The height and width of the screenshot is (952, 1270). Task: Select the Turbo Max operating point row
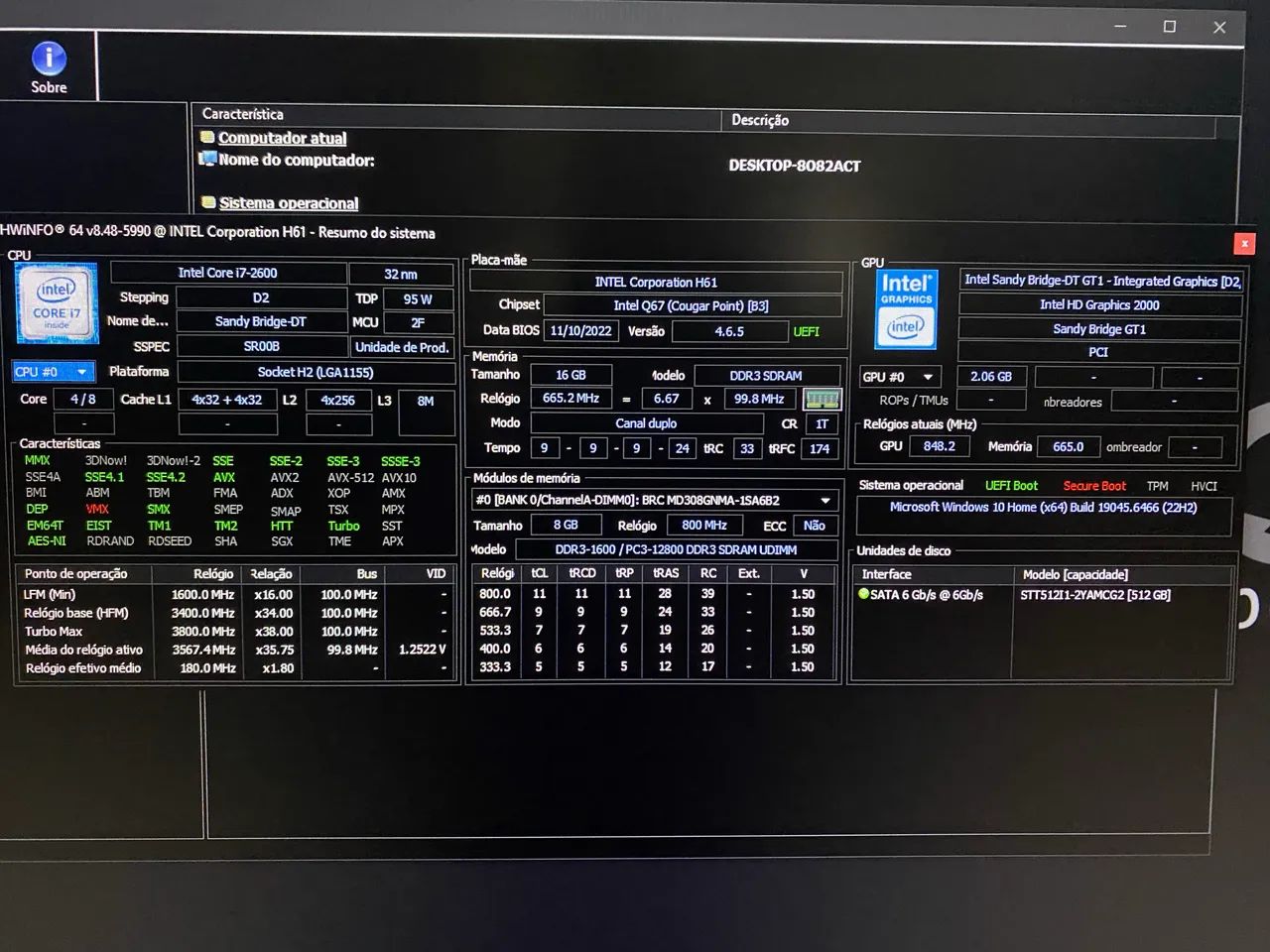click(x=234, y=632)
